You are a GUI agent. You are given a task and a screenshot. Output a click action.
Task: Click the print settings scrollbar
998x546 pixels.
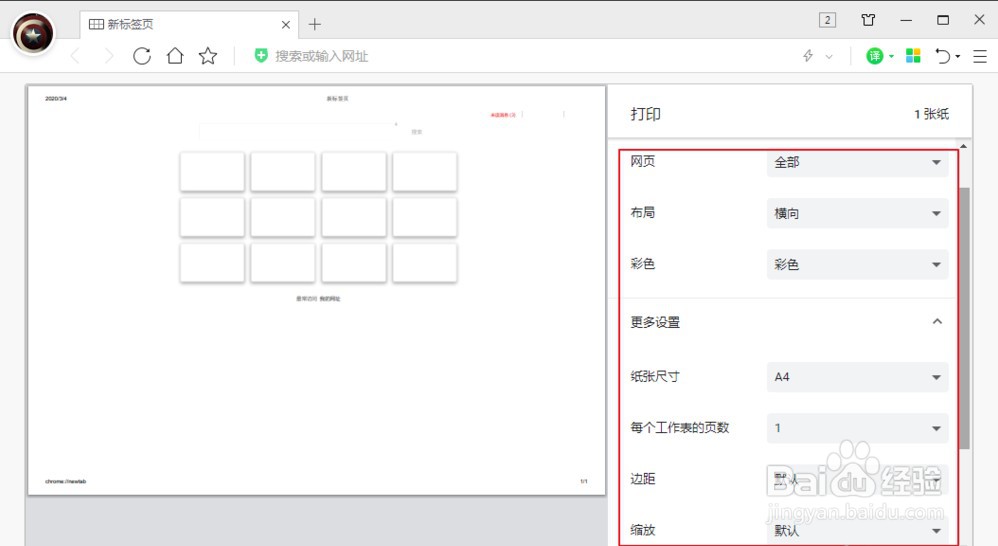click(964, 318)
